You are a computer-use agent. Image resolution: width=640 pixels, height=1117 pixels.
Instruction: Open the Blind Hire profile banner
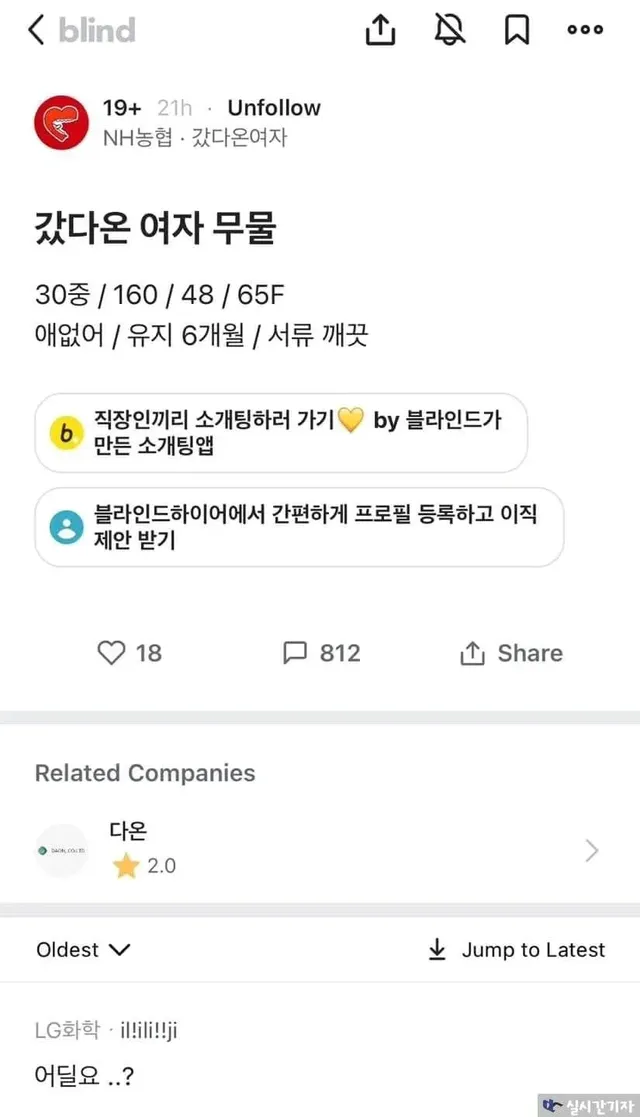click(x=299, y=527)
